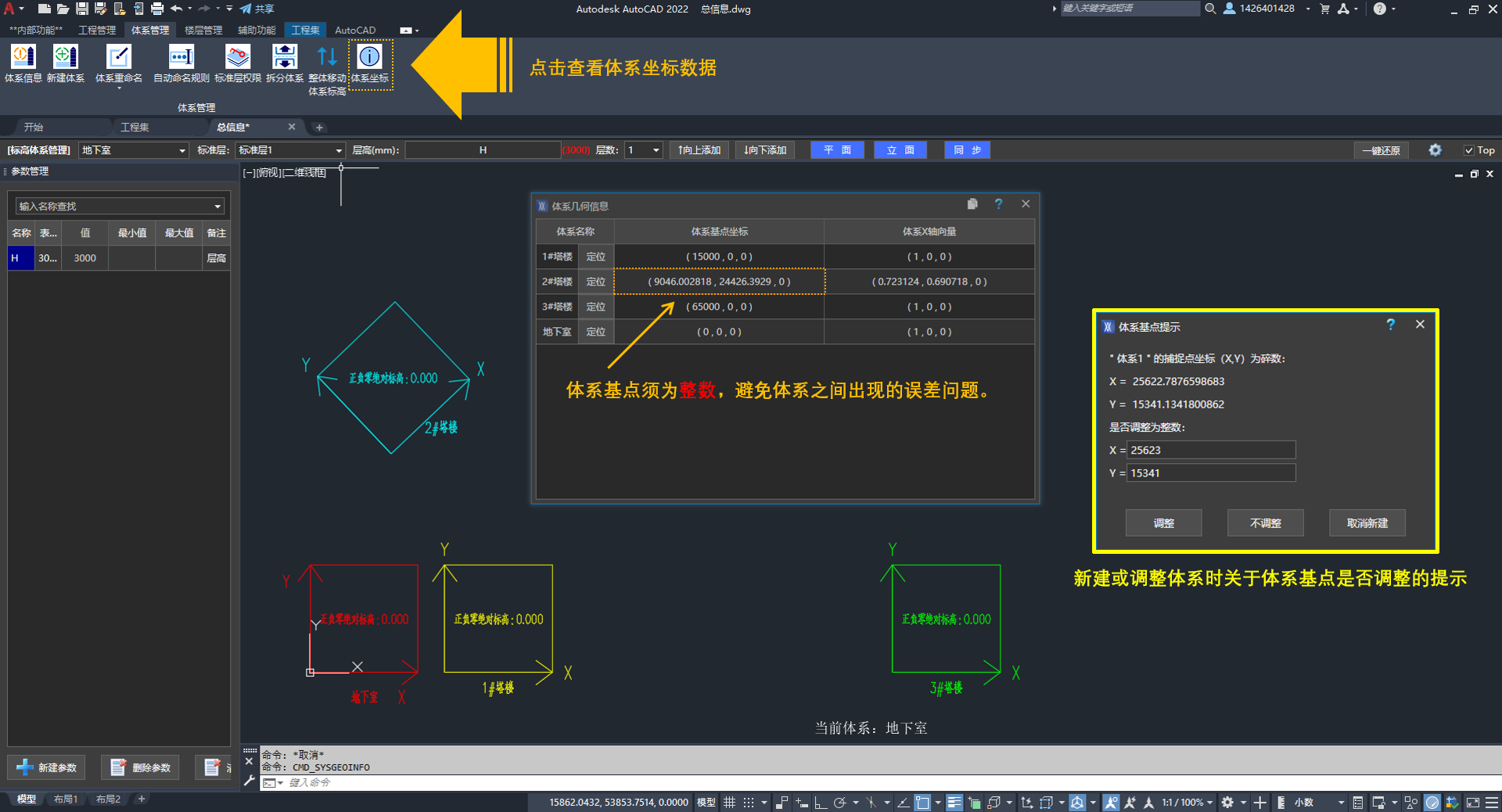
Task: Click the 自动命名规则 icon
Action: point(181,57)
